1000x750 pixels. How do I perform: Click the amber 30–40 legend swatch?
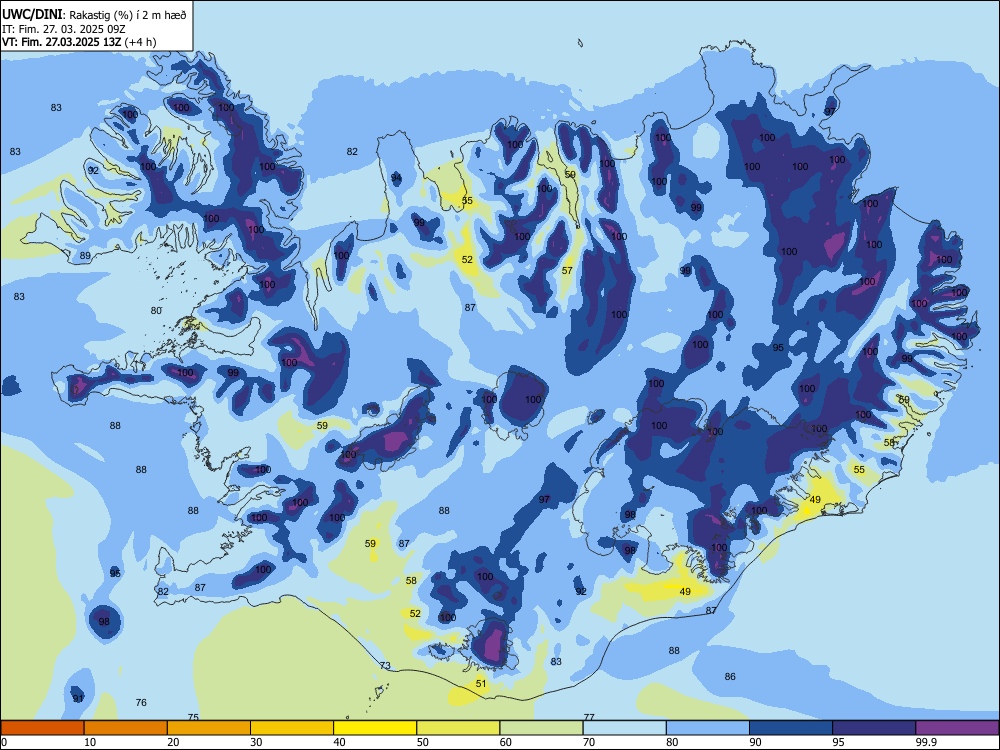[292, 728]
